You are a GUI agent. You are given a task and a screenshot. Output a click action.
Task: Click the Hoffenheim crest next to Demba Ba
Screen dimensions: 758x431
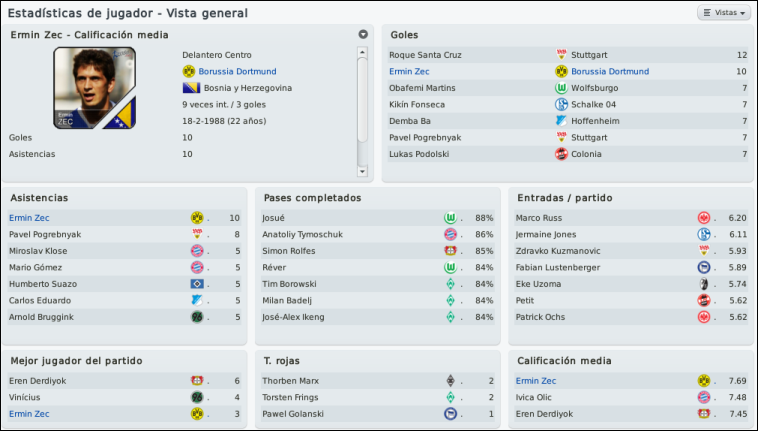coord(561,121)
